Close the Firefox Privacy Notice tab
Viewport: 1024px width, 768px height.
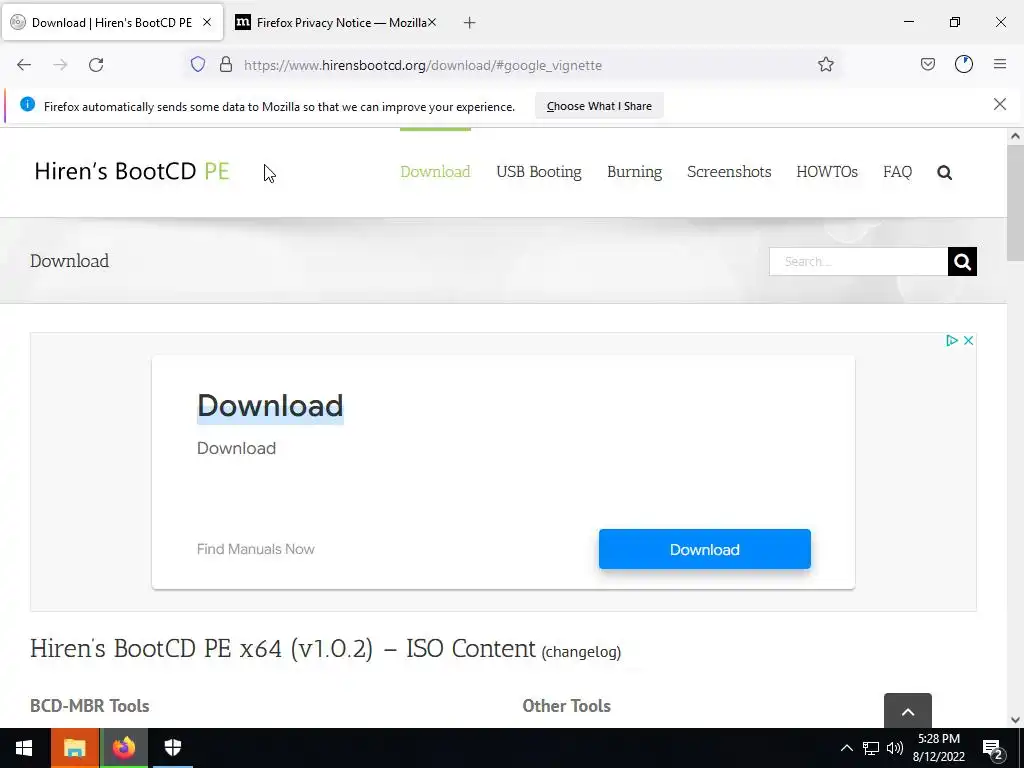pyautogui.click(x=432, y=22)
